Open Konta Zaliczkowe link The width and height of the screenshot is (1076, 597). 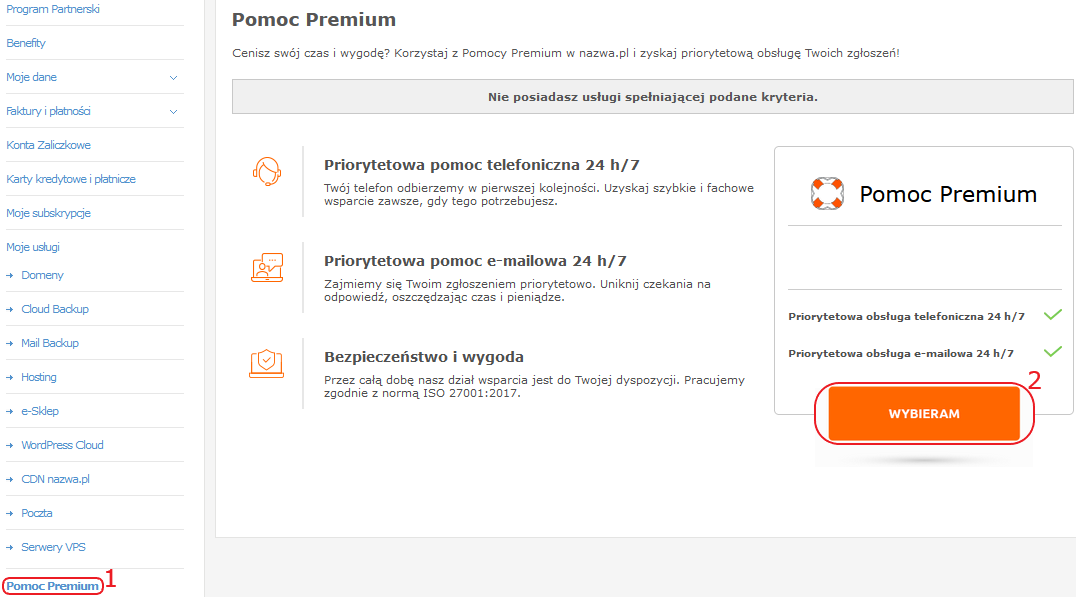pyautogui.click(x=49, y=145)
